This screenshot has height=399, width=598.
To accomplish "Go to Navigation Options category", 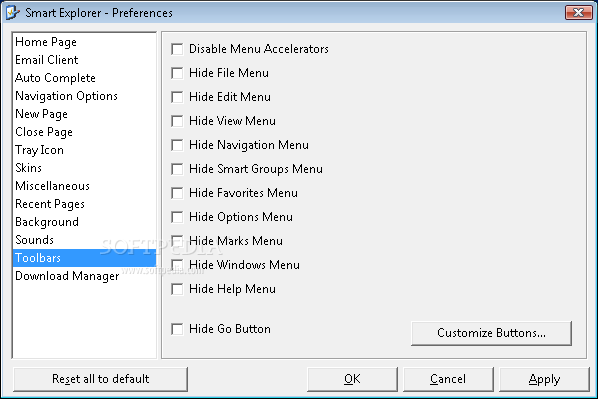I will tap(84, 96).
